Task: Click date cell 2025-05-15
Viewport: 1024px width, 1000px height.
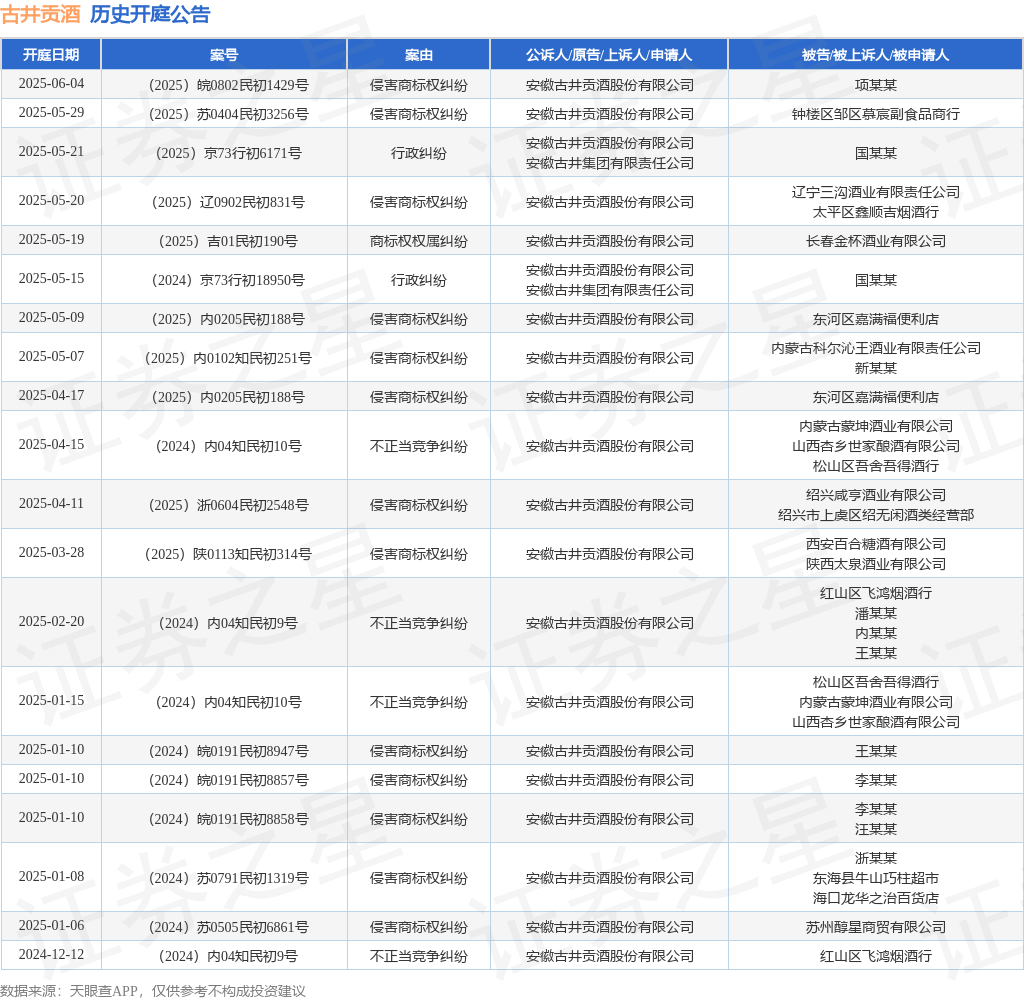Action: [x=51, y=279]
